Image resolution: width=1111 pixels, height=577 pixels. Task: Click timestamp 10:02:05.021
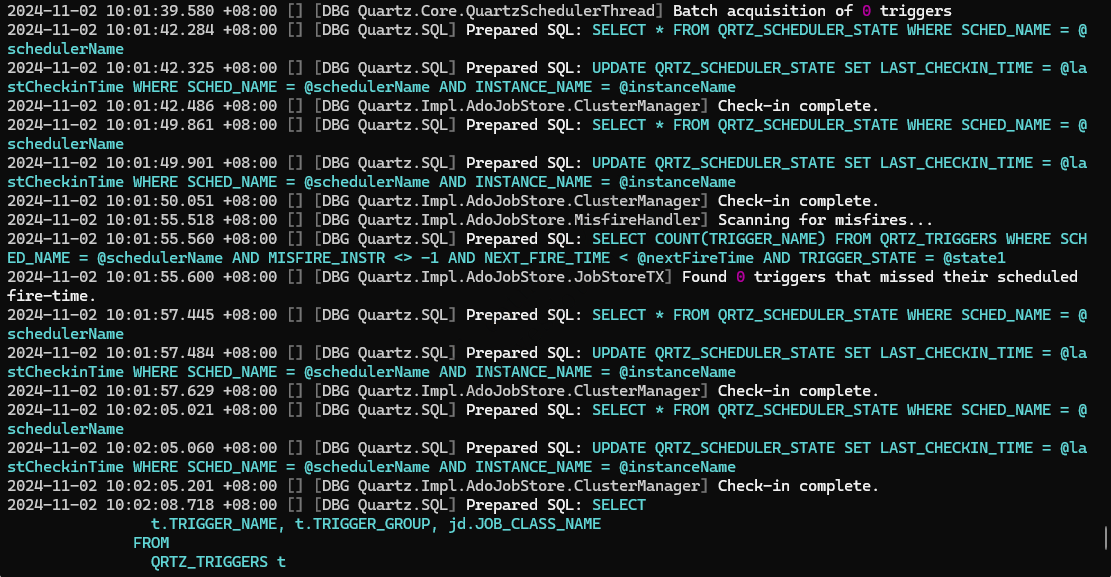tap(160, 410)
